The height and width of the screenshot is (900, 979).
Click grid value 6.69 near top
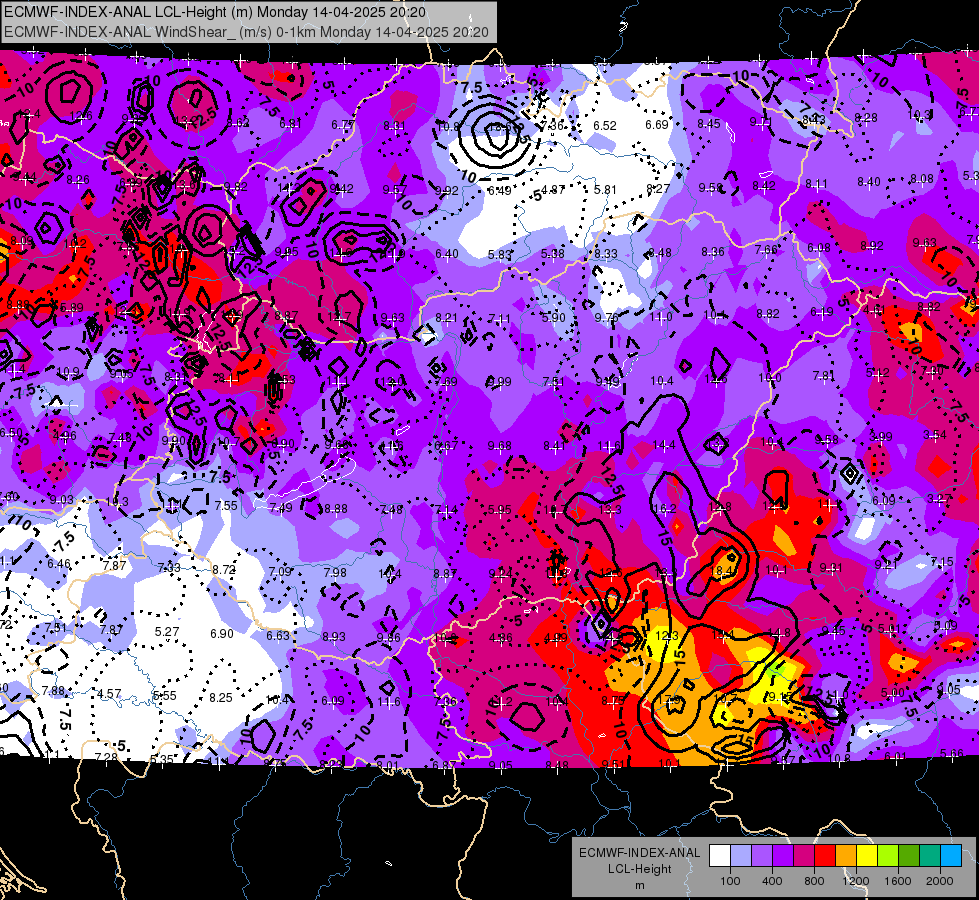657,124
